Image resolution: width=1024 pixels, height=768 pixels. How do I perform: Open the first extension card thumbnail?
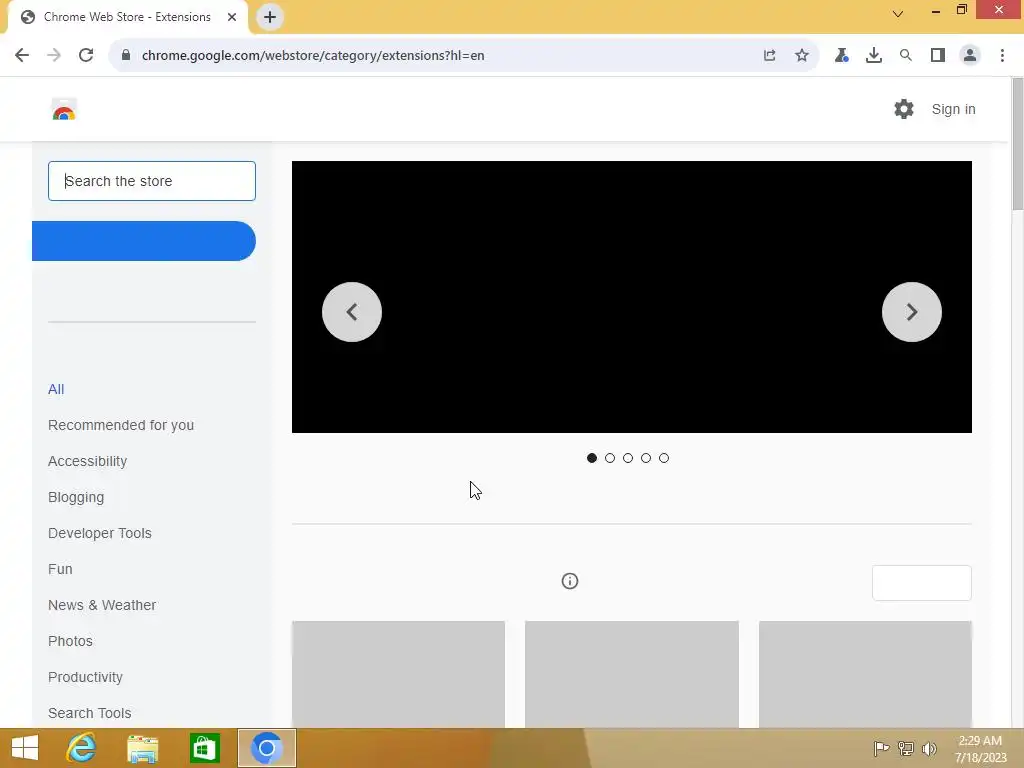coord(398,674)
